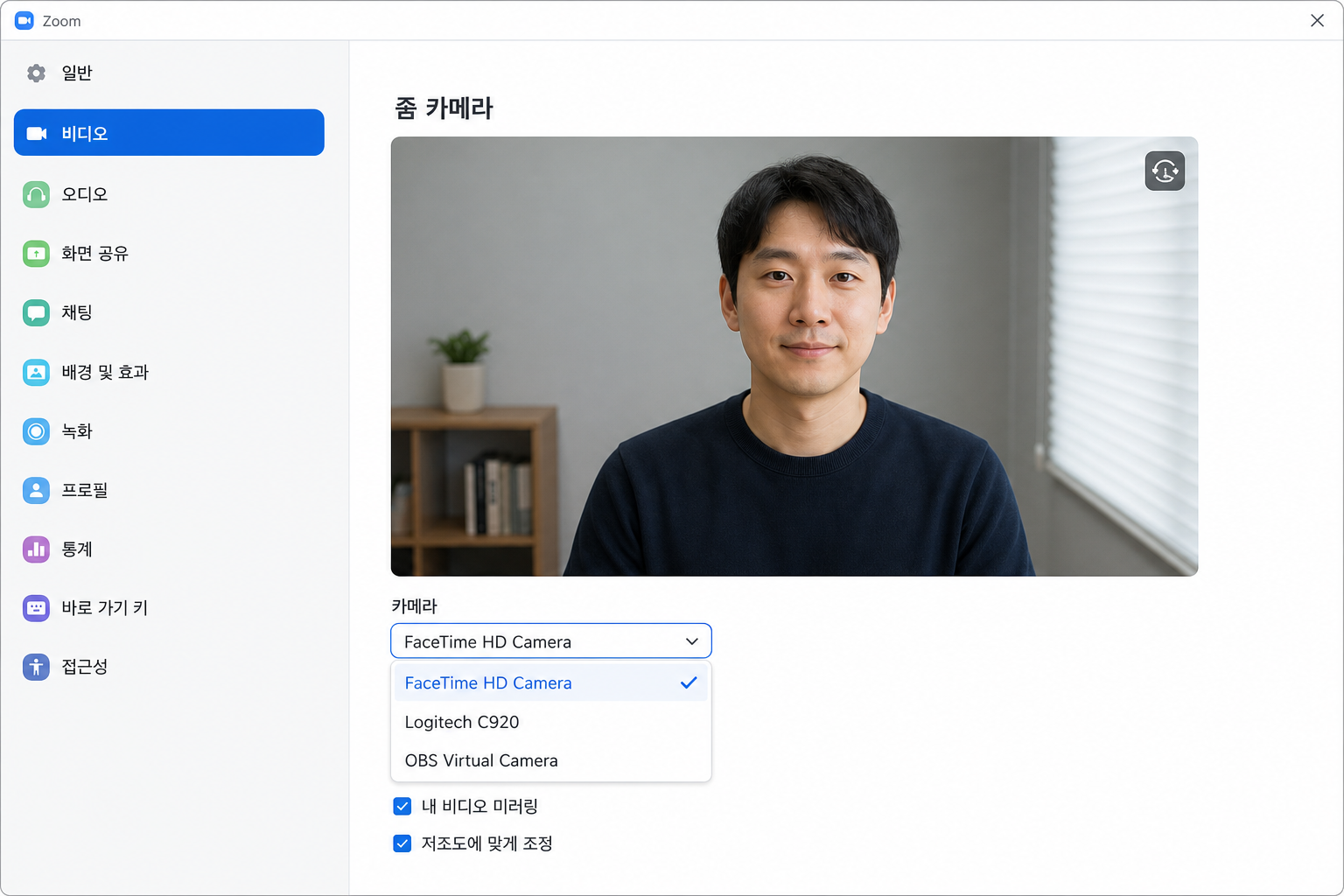
Task: Click the purple Statistics bar-chart icon
Action: (36, 549)
